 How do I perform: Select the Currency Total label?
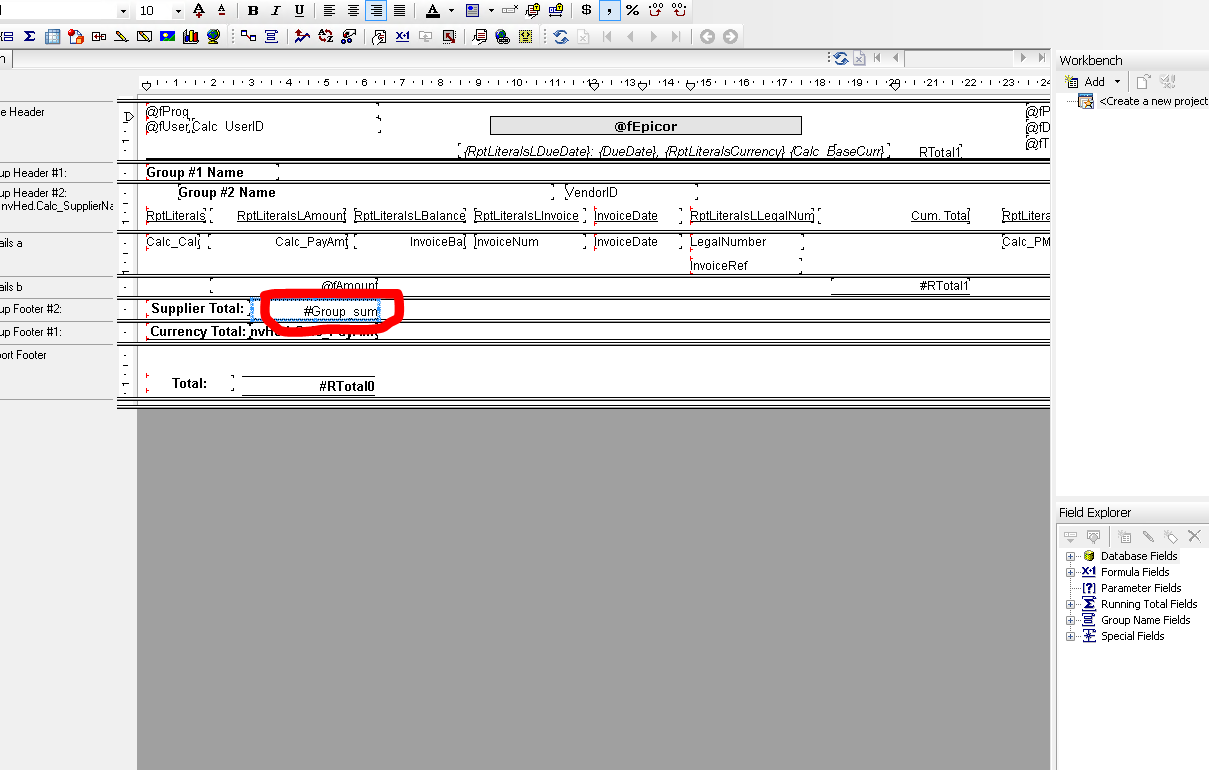click(198, 331)
